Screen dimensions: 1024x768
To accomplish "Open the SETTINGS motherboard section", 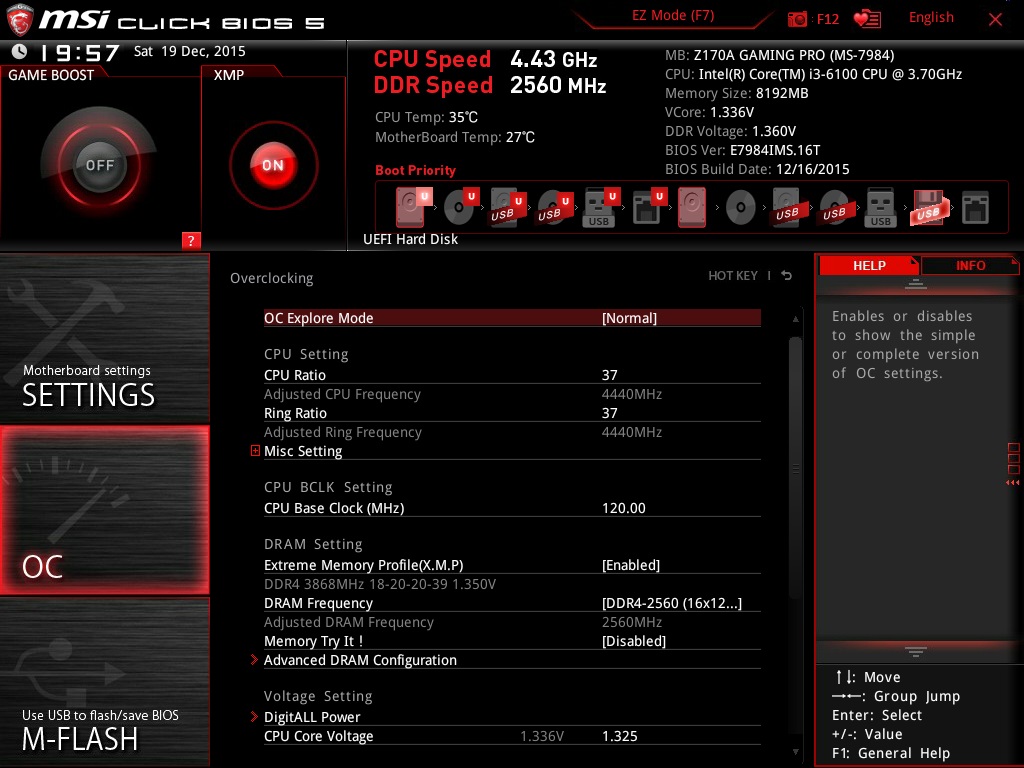I will click(x=104, y=338).
